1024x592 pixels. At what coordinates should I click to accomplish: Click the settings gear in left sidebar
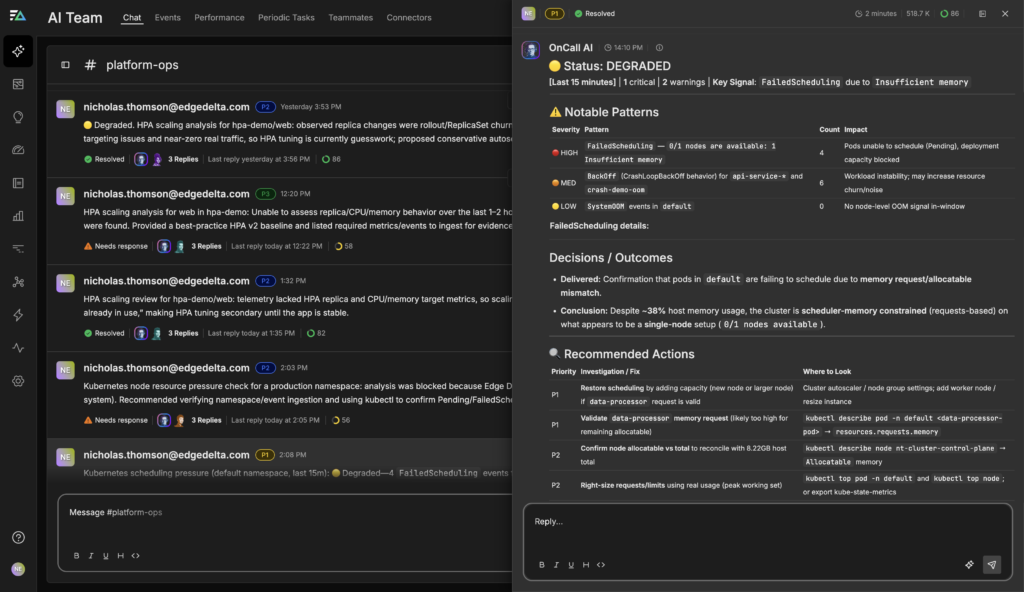(18, 381)
